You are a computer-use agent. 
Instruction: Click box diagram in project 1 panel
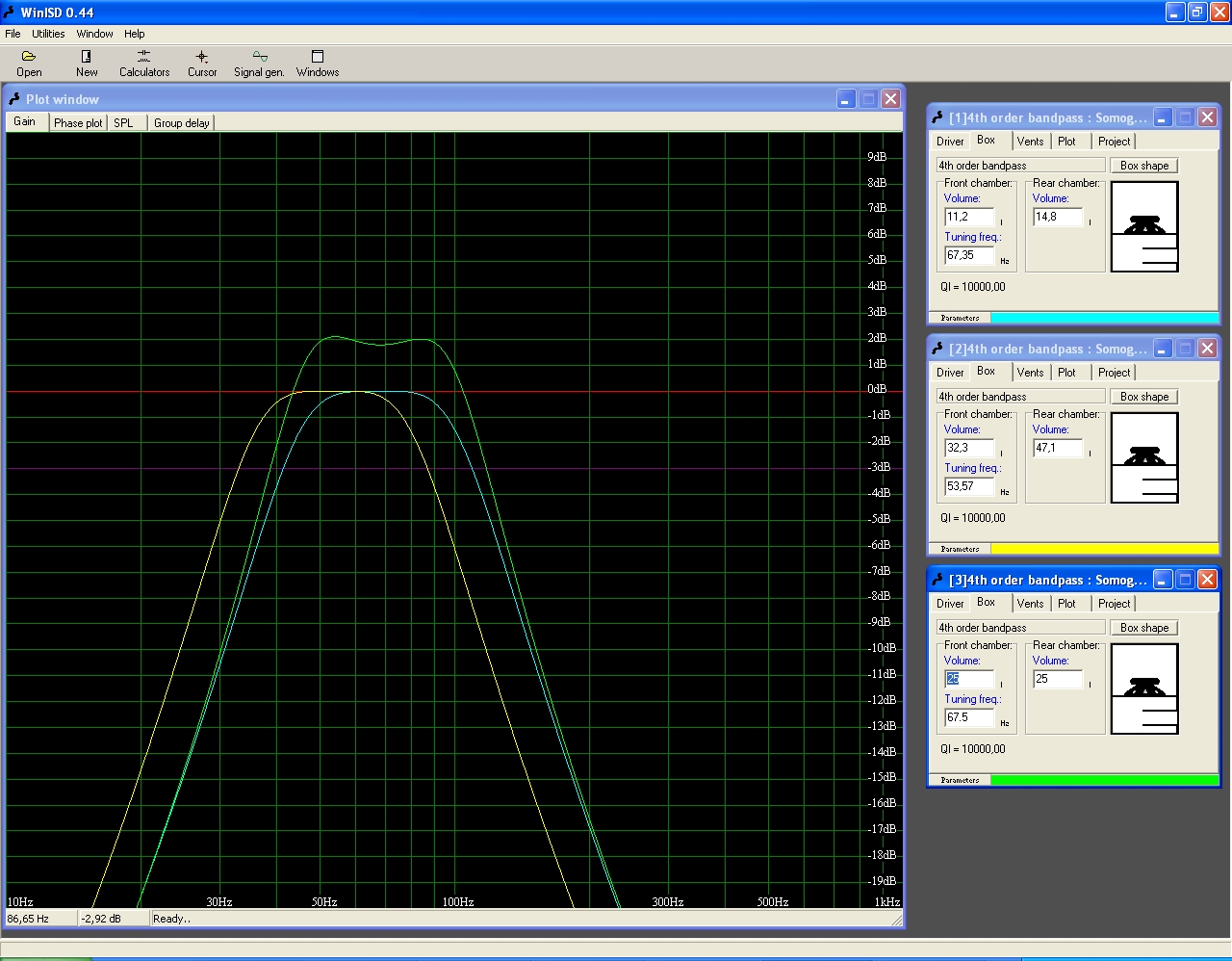tap(1144, 227)
